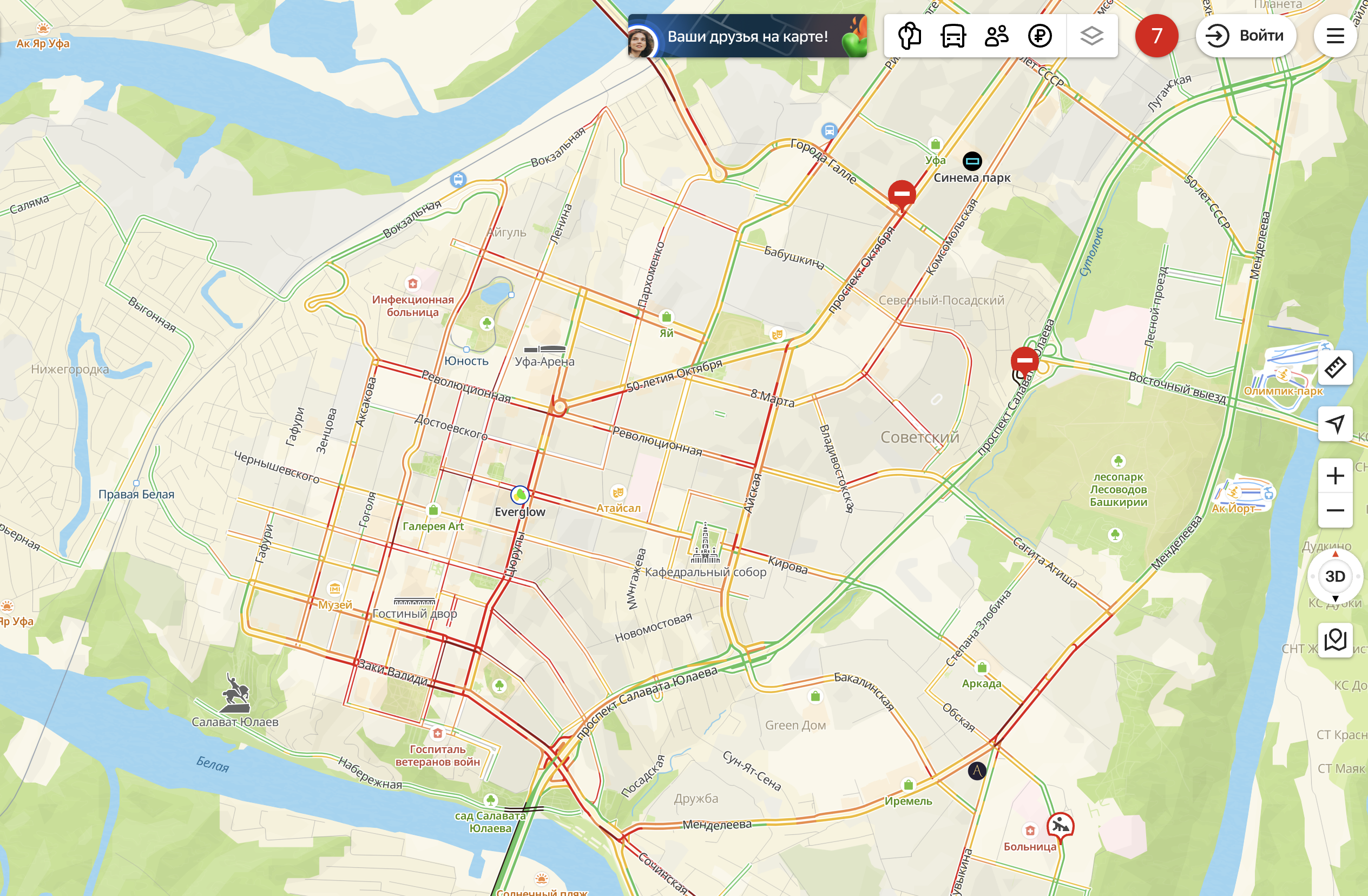
Task: Open friends on map icon
Action: (x=996, y=36)
